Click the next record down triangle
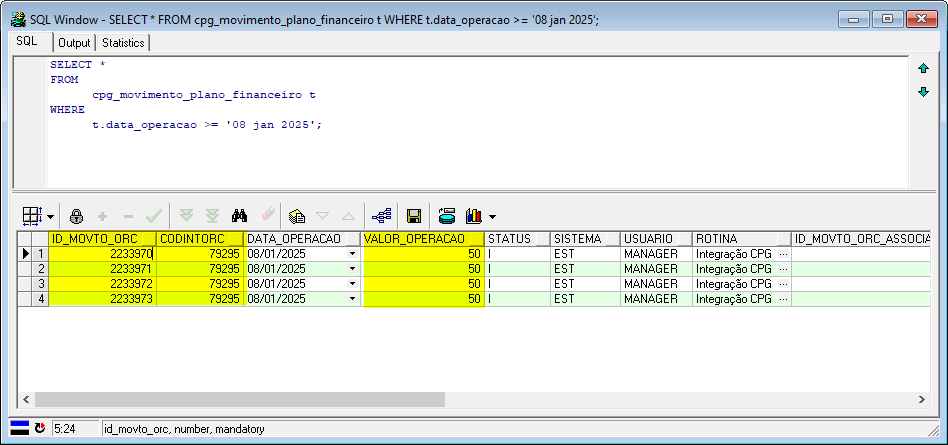This screenshot has height=445, width=948. coord(323,215)
